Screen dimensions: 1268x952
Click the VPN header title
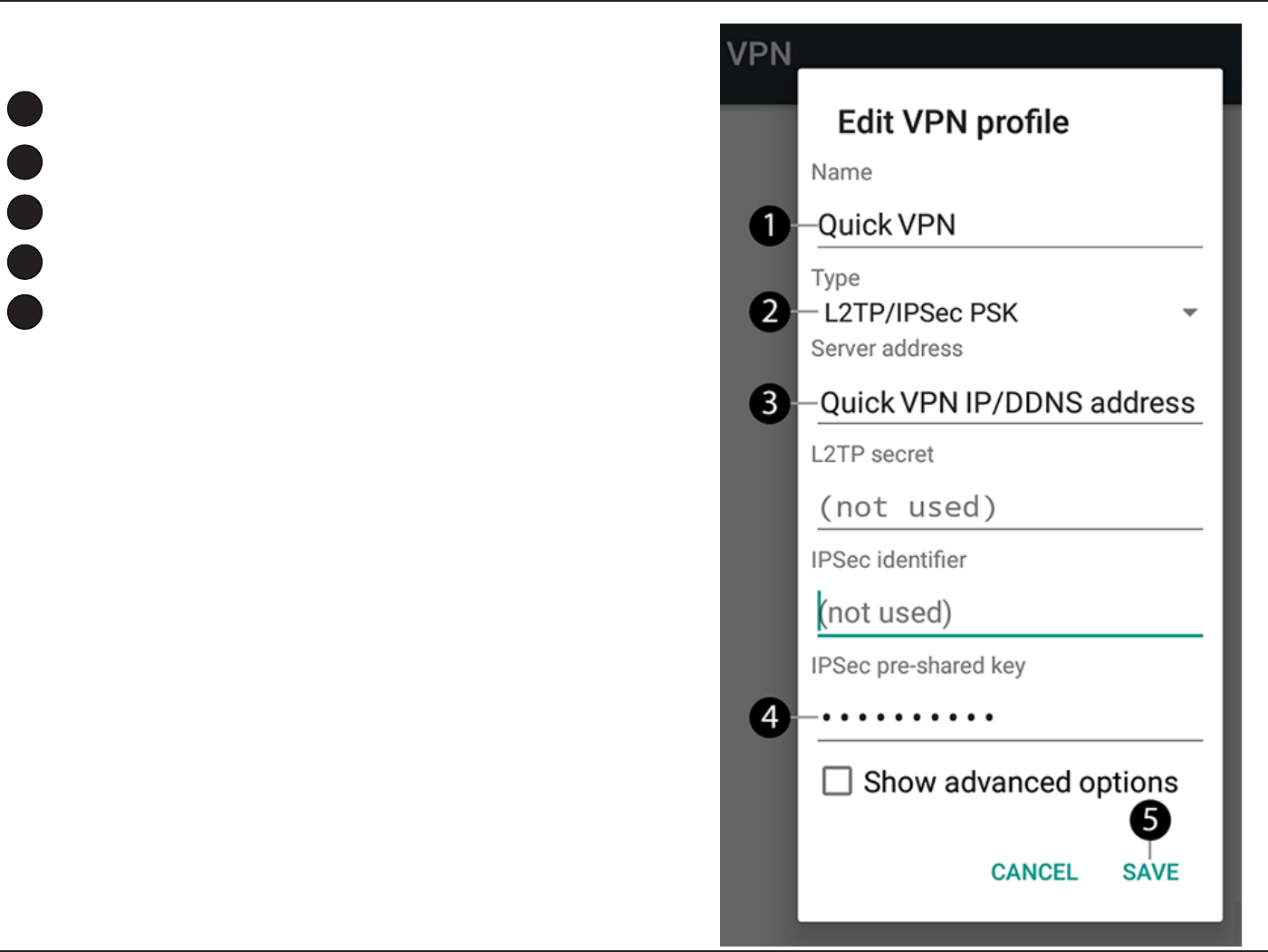(x=759, y=54)
